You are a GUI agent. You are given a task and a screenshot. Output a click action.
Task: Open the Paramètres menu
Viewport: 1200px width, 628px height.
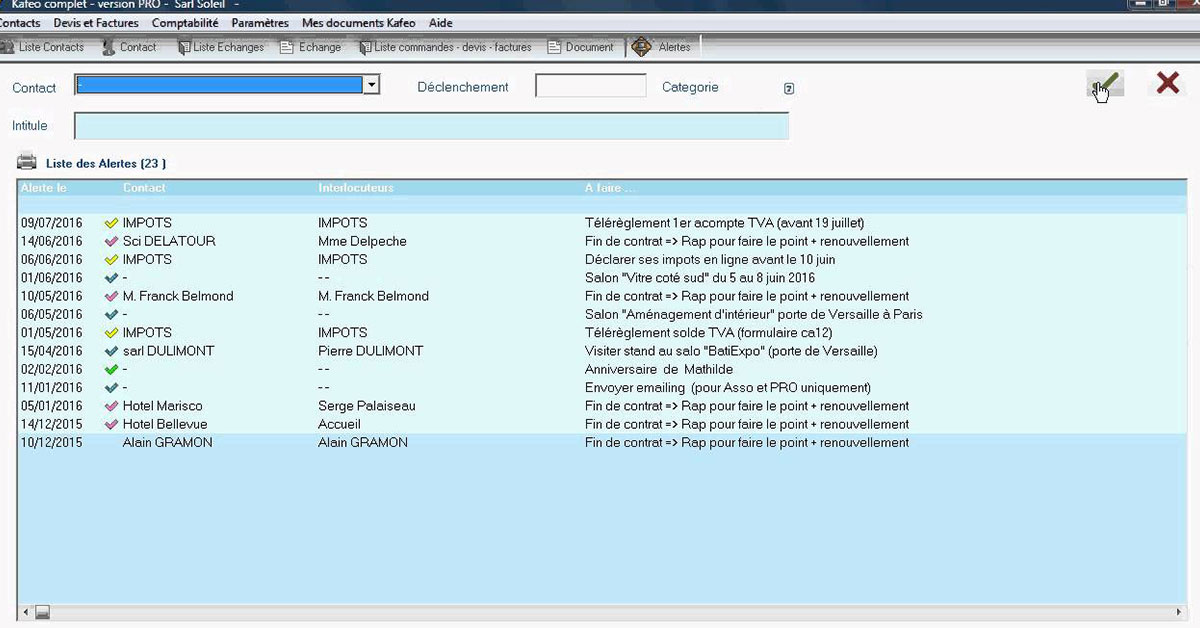pos(260,23)
